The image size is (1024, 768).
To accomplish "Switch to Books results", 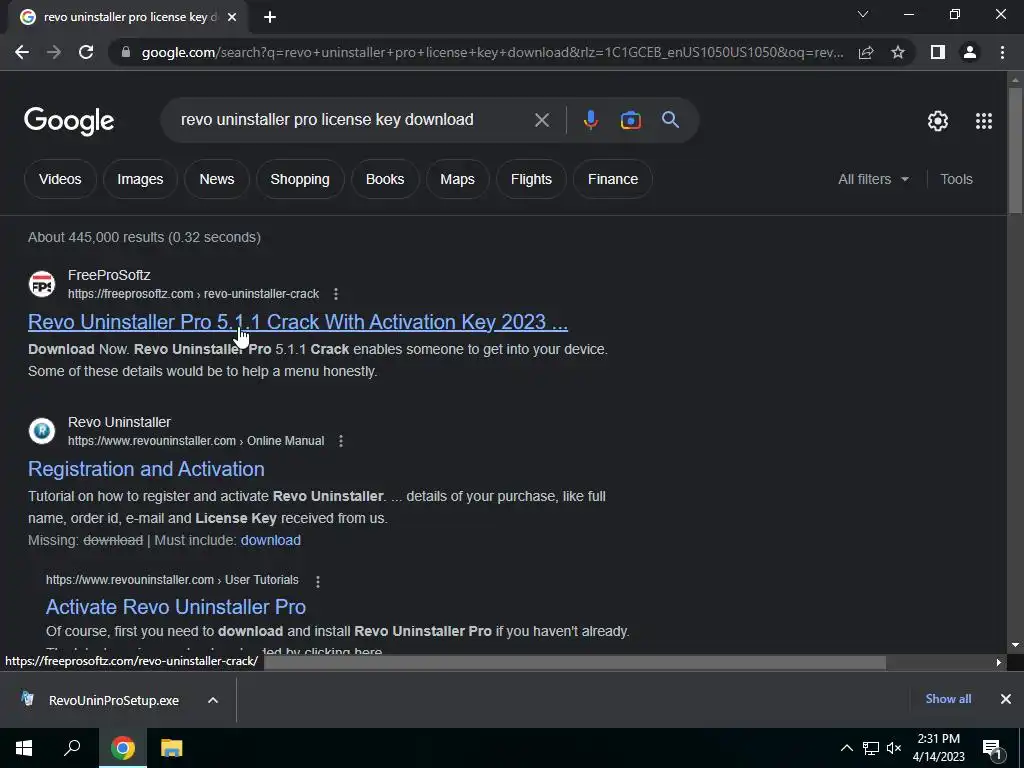I will (385, 179).
